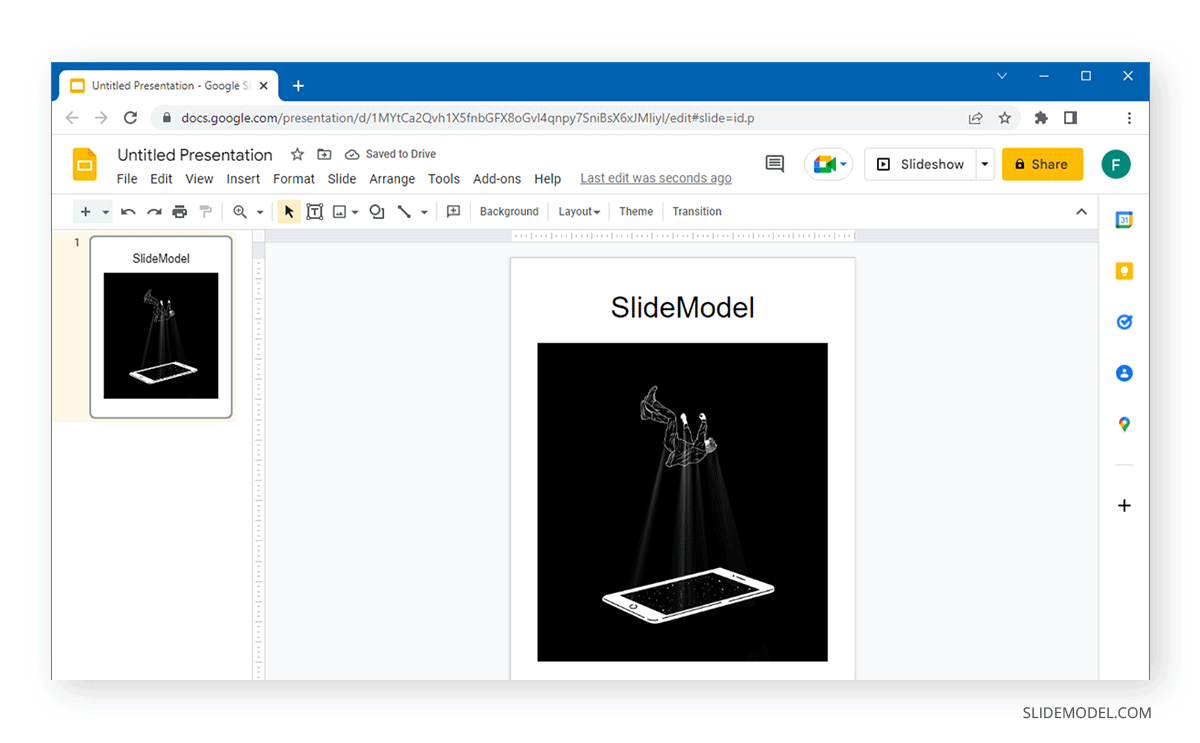Select the Shape tool
The width and height of the screenshot is (1200, 743).
[377, 212]
